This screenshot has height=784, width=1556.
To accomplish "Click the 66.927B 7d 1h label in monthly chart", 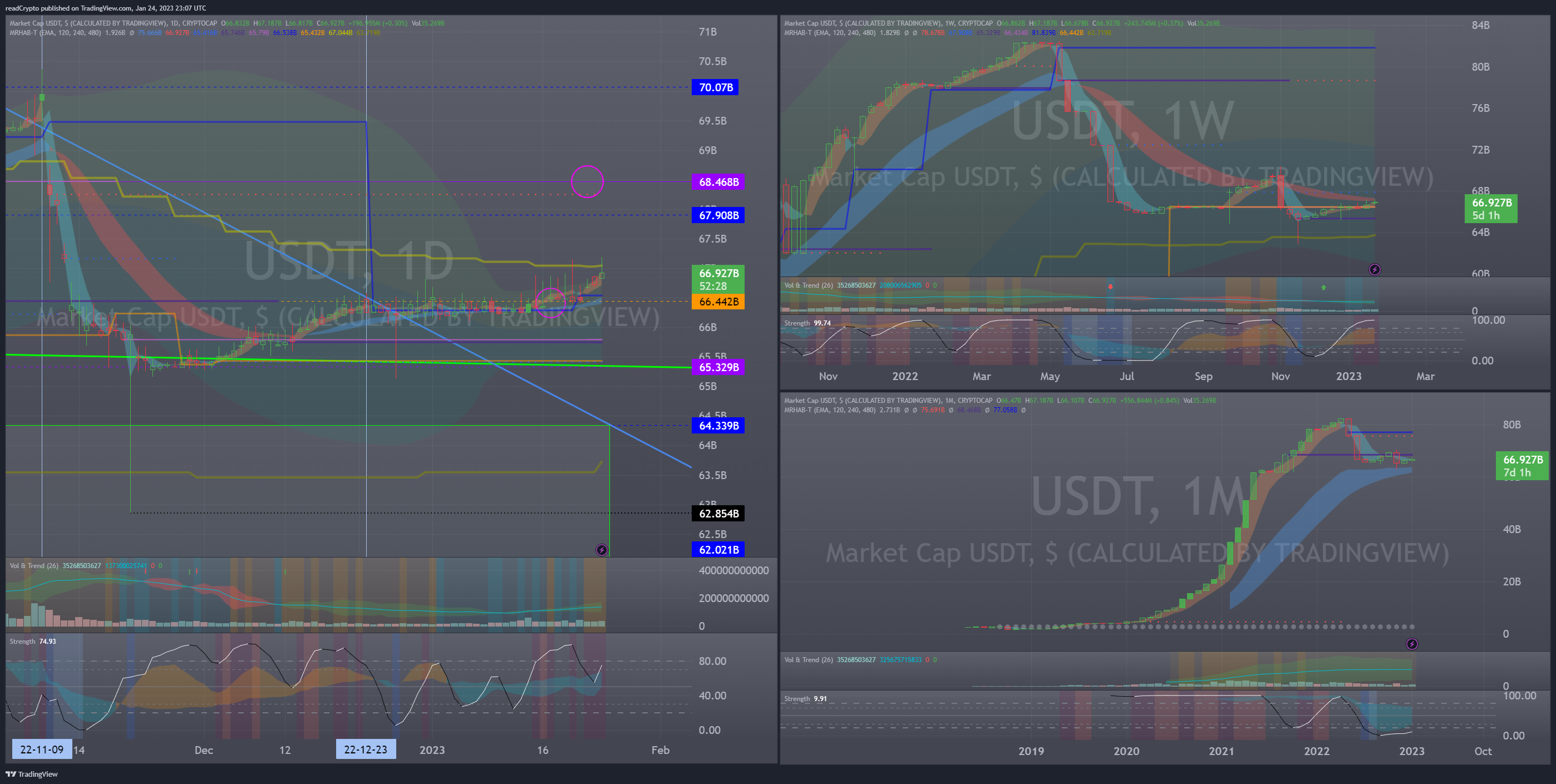I will pyautogui.click(x=1522, y=466).
